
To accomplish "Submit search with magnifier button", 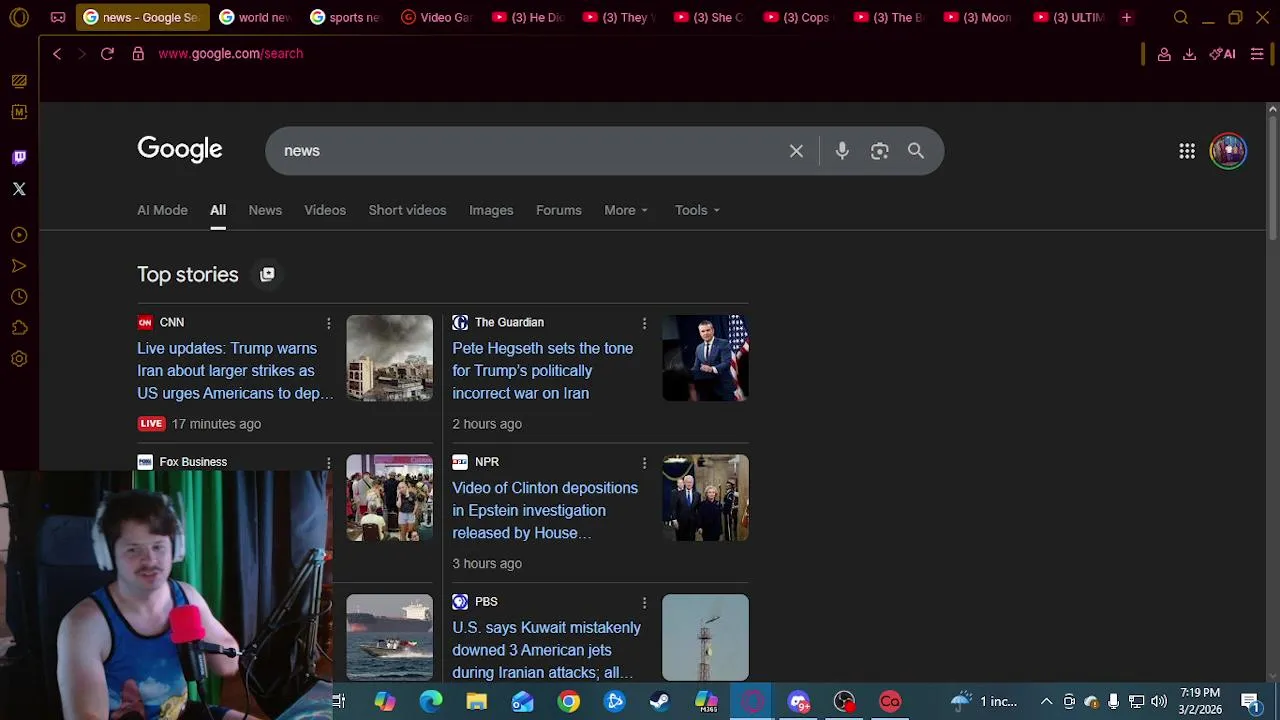I will tap(916, 151).
